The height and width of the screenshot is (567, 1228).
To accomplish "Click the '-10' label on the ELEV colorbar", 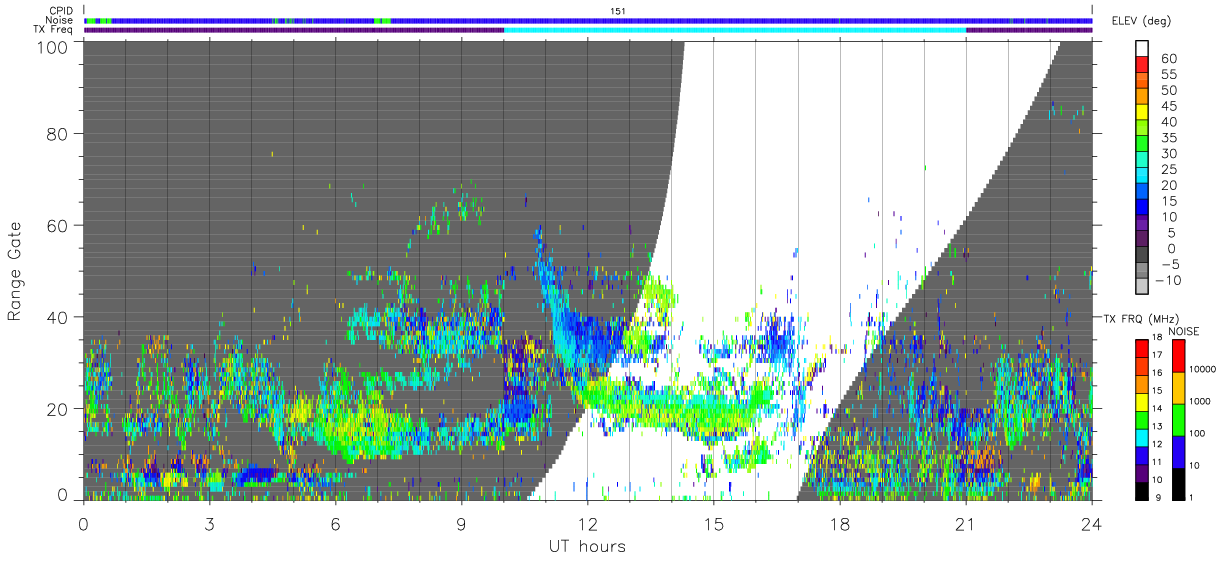I will coord(1168,280).
